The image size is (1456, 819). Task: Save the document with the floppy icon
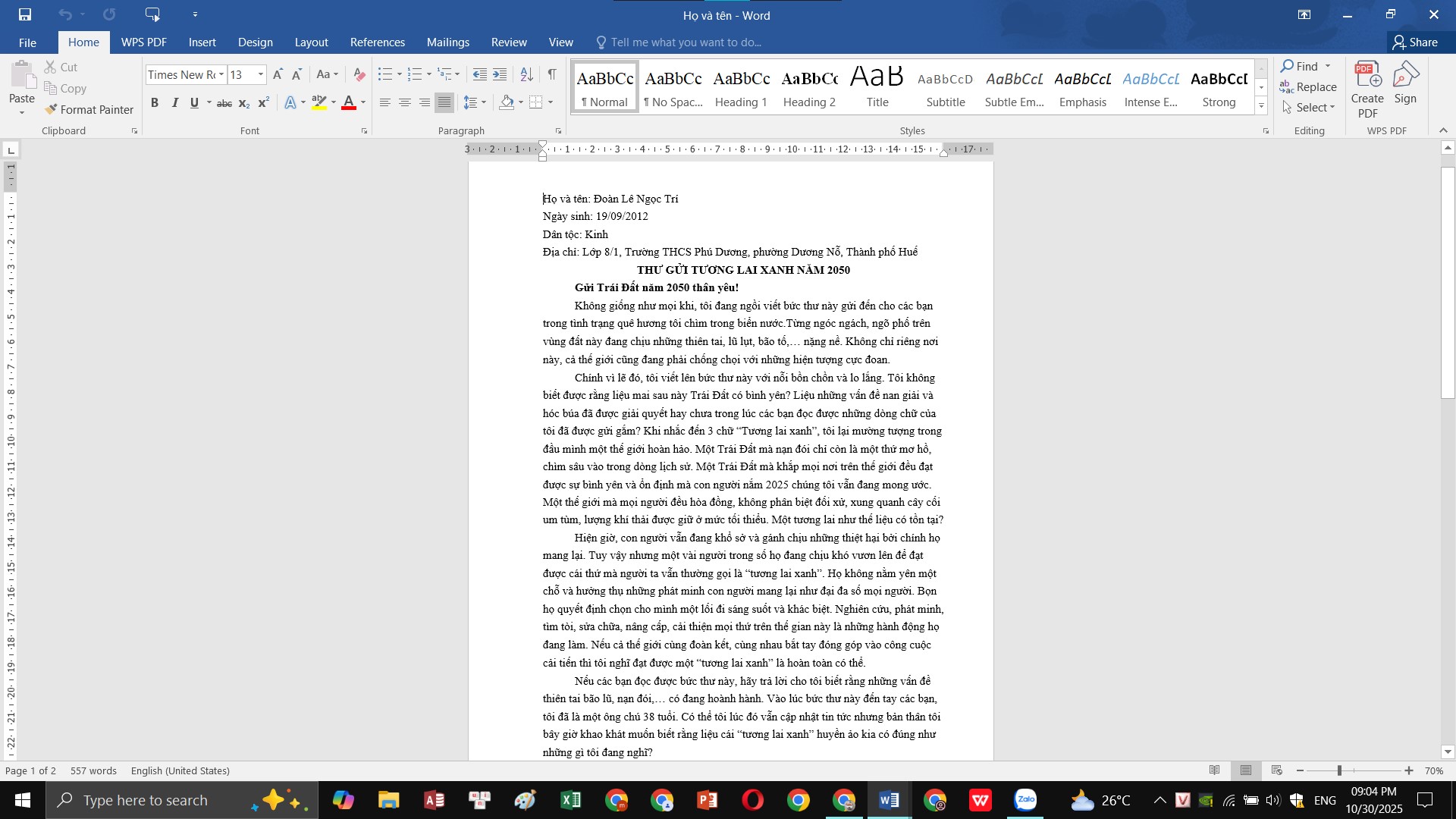[25, 14]
